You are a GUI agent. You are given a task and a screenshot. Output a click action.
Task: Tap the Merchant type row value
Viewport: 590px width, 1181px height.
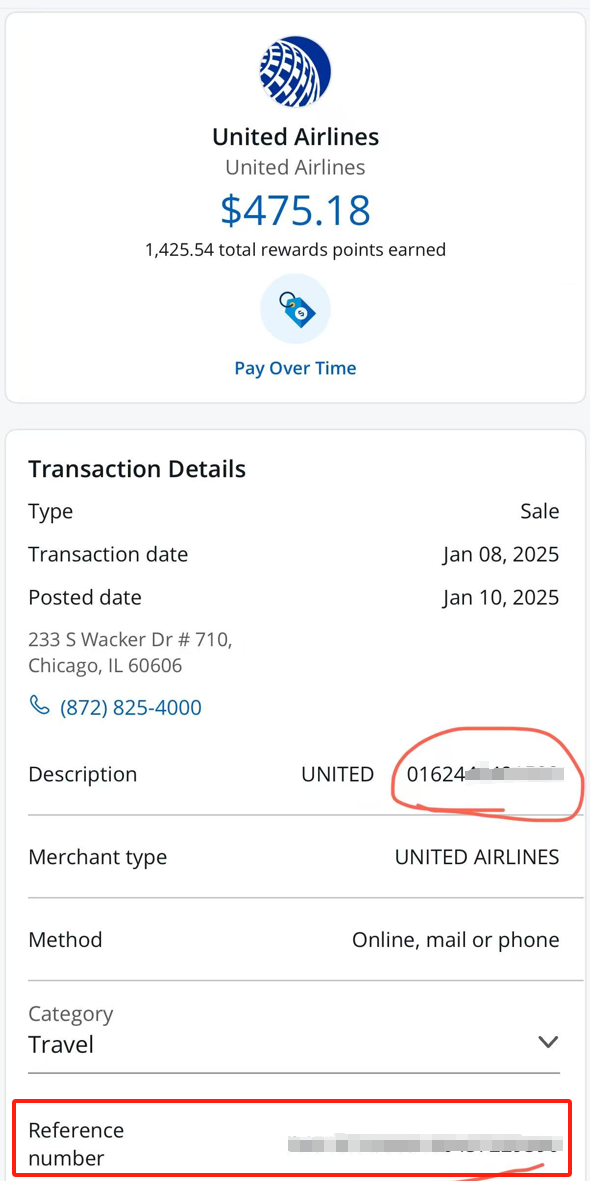click(x=477, y=857)
